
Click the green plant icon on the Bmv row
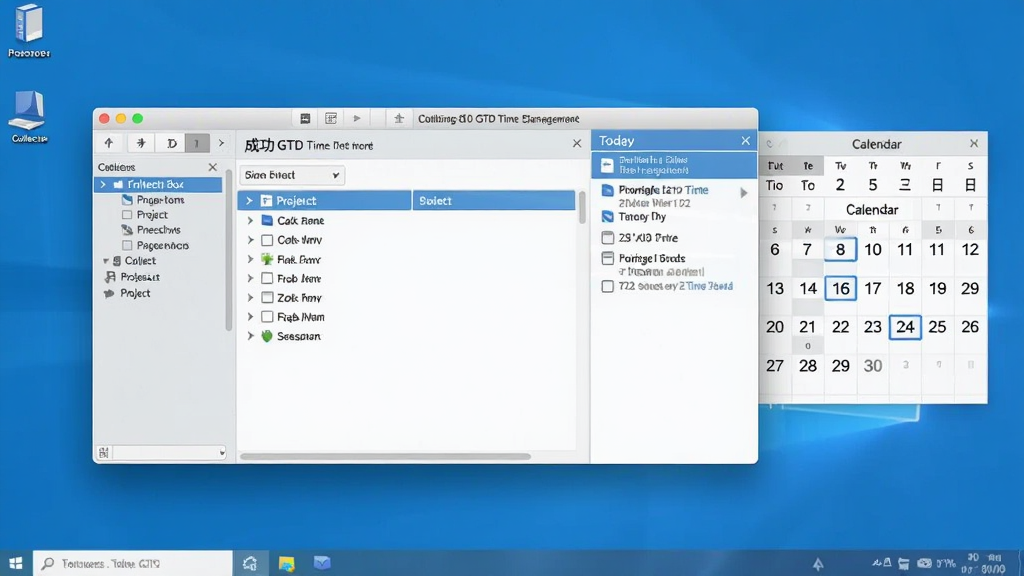(266, 259)
